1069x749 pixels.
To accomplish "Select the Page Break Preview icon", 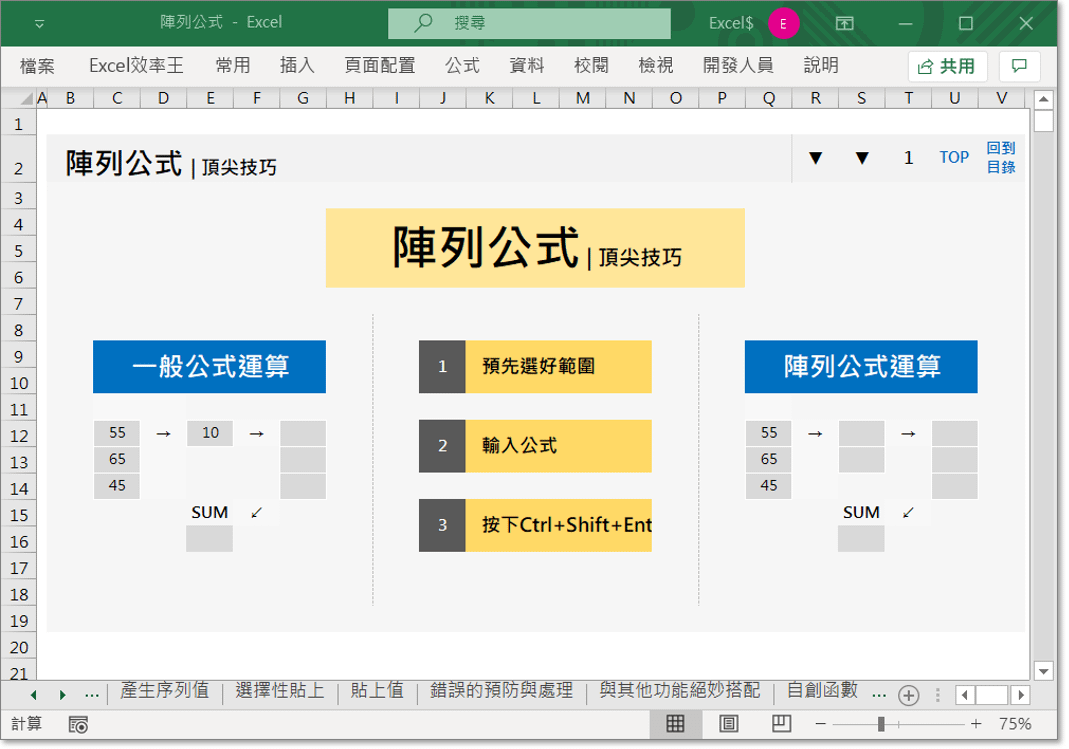I will pyautogui.click(x=782, y=724).
